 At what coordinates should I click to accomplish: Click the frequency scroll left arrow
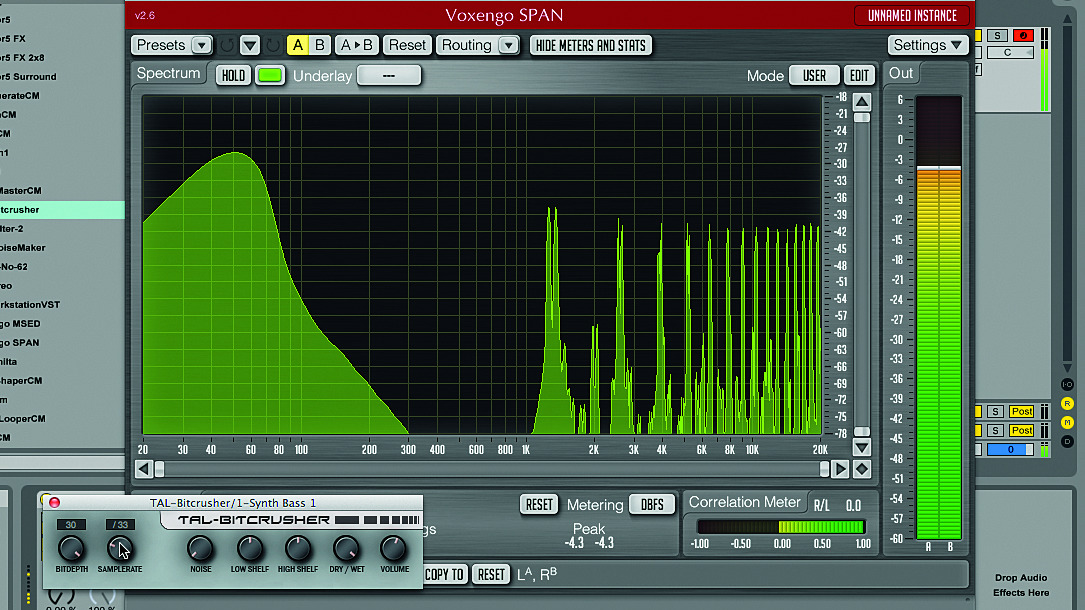pos(143,469)
